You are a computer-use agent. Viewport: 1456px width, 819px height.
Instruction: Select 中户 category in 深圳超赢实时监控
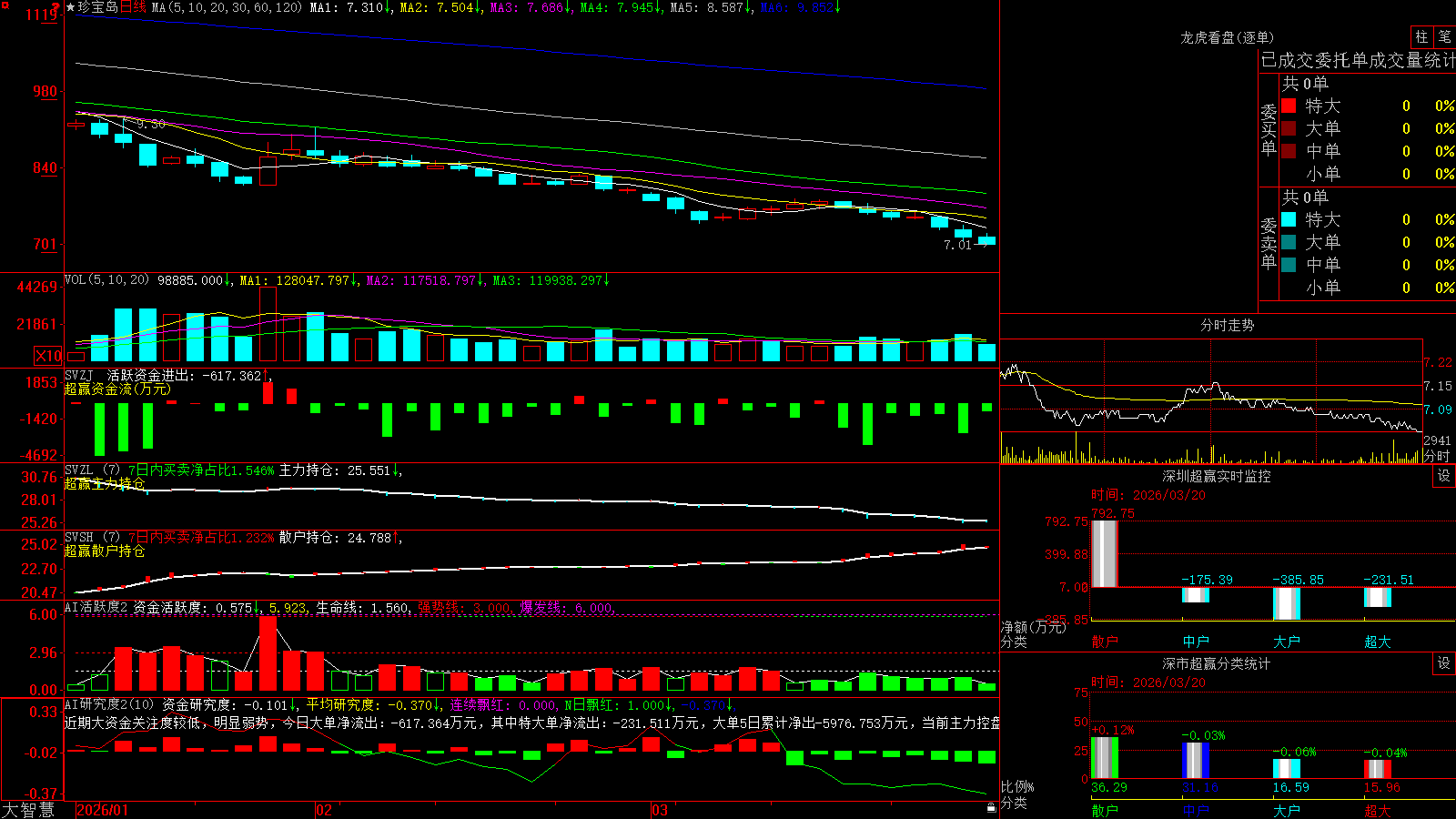tap(1196, 642)
